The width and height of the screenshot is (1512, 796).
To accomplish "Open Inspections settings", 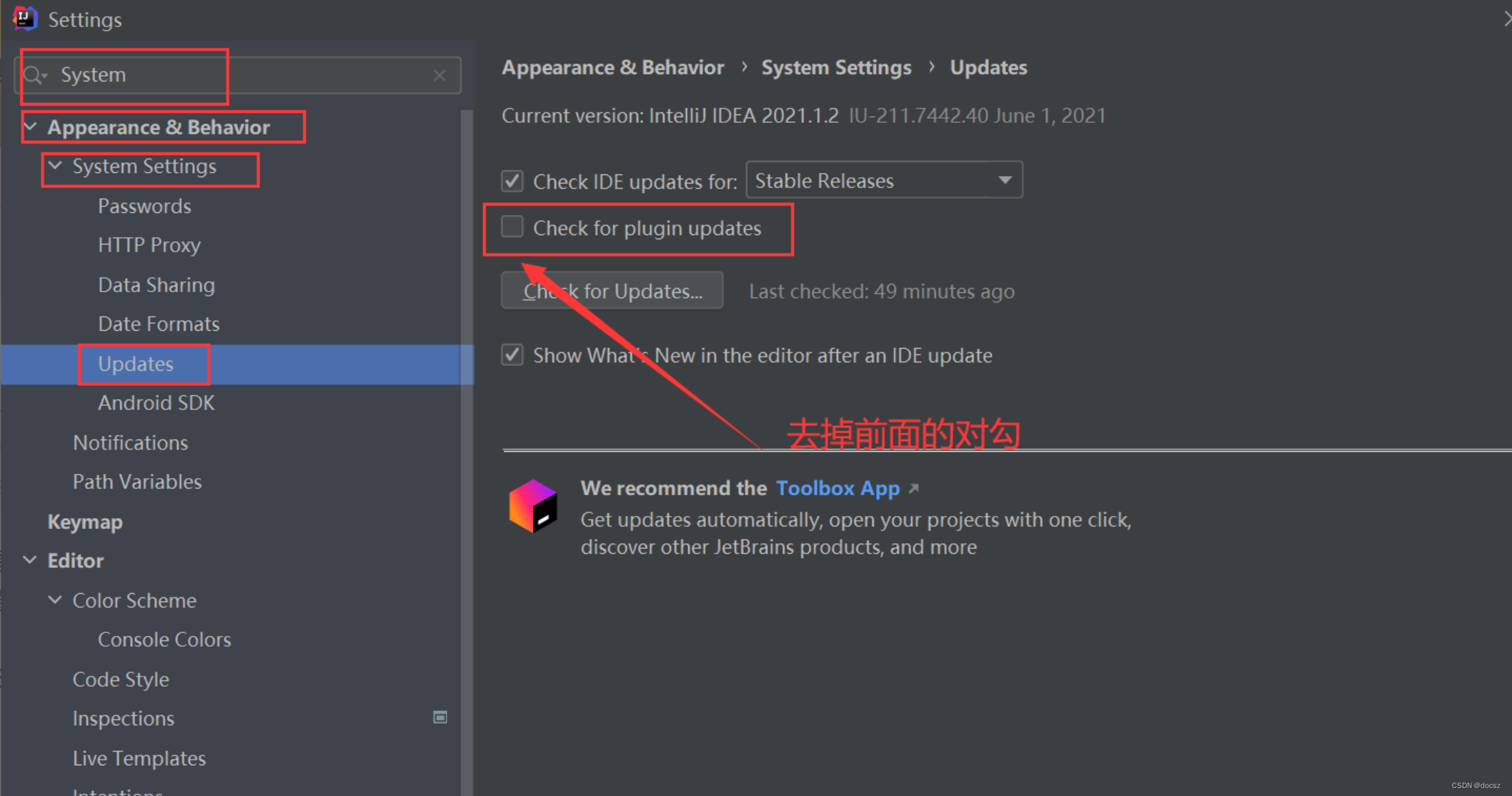I will (124, 718).
